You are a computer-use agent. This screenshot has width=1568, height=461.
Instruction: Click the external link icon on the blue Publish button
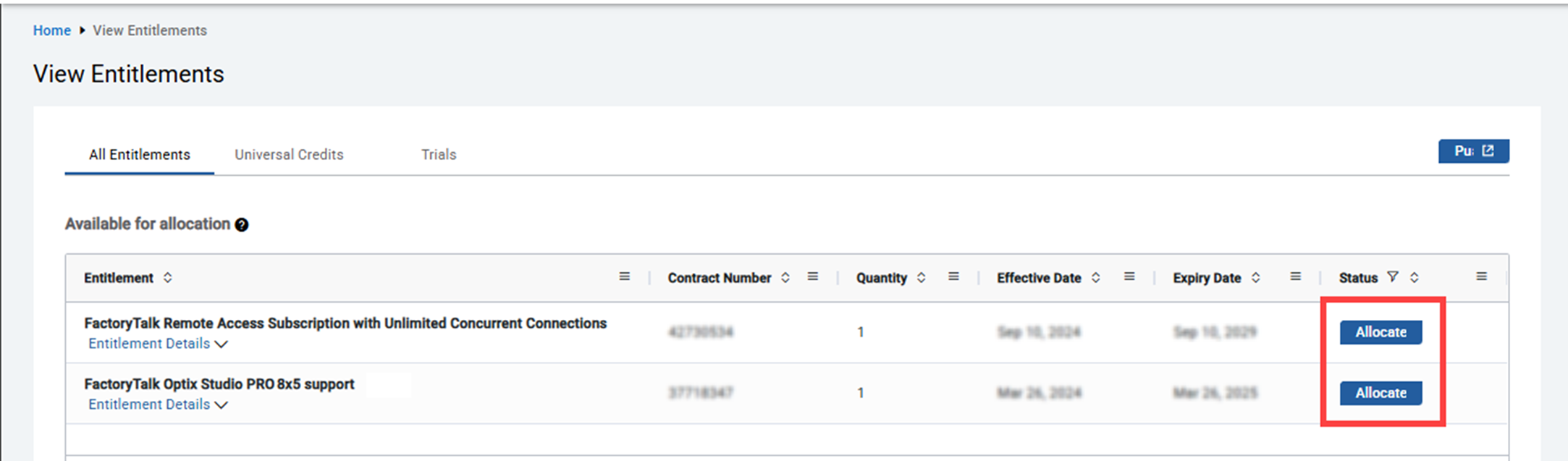1488,151
